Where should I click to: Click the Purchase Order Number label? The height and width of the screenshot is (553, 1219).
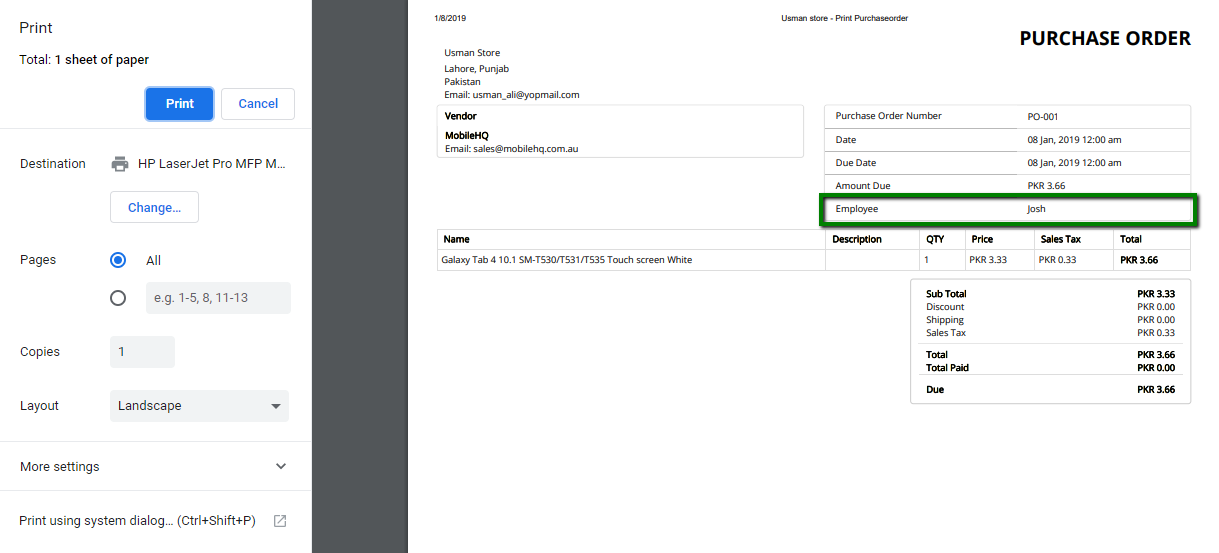click(x=889, y=116)
